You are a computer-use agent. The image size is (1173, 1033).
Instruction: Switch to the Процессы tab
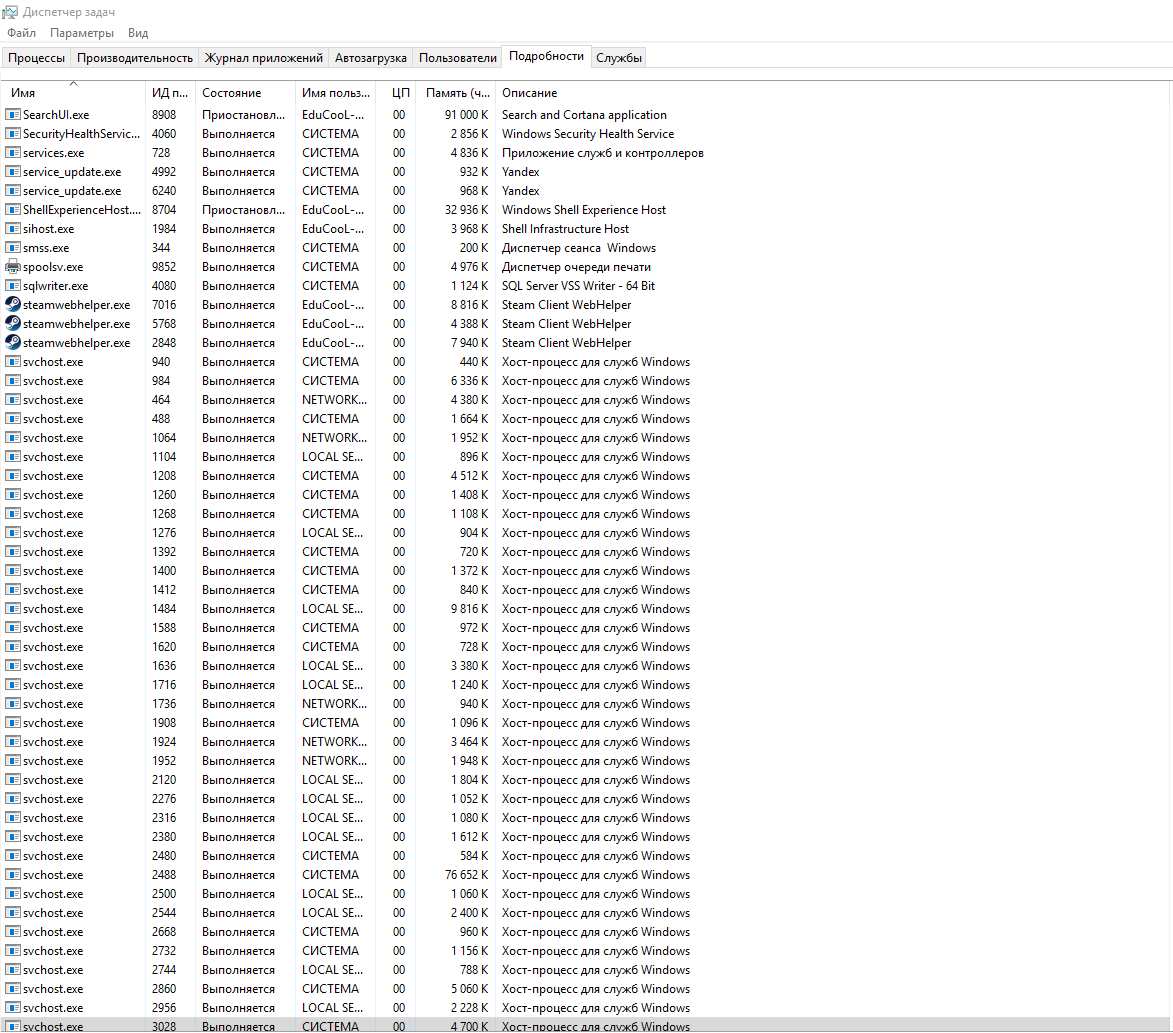click(x=36, y=58)
